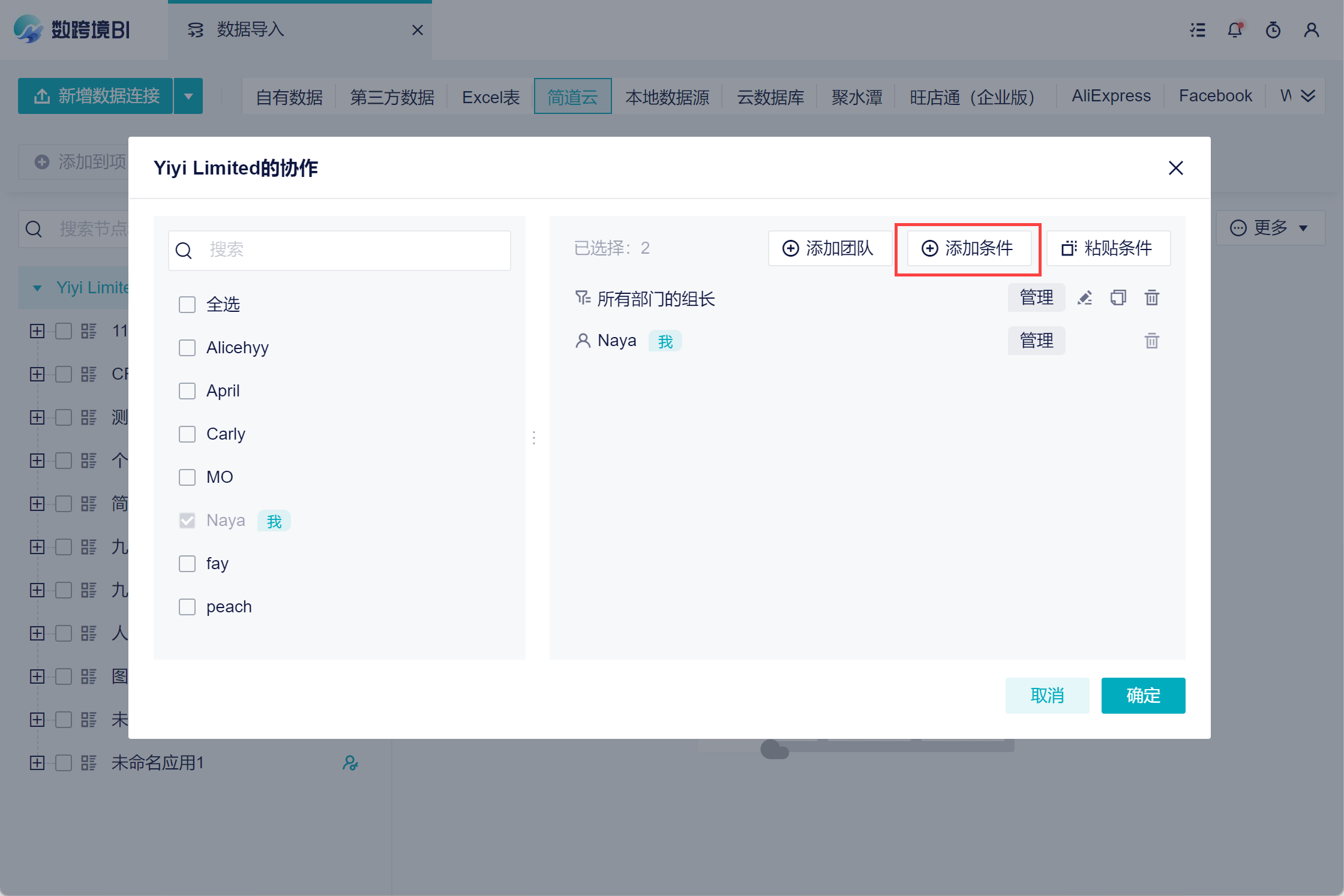The width and height of the screenshot is (1344, 896).
Task: Select the Carly member checkbox
Action: click(x=187, y=434)
